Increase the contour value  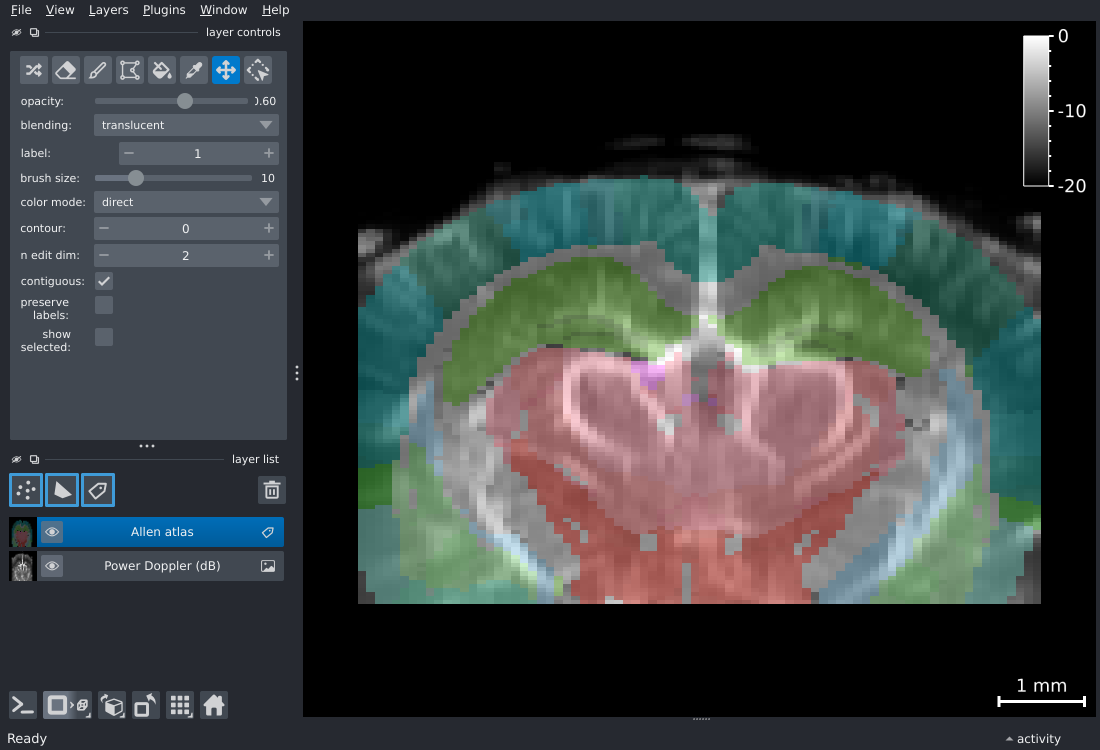pyautogui.click(x=269, y=228)
